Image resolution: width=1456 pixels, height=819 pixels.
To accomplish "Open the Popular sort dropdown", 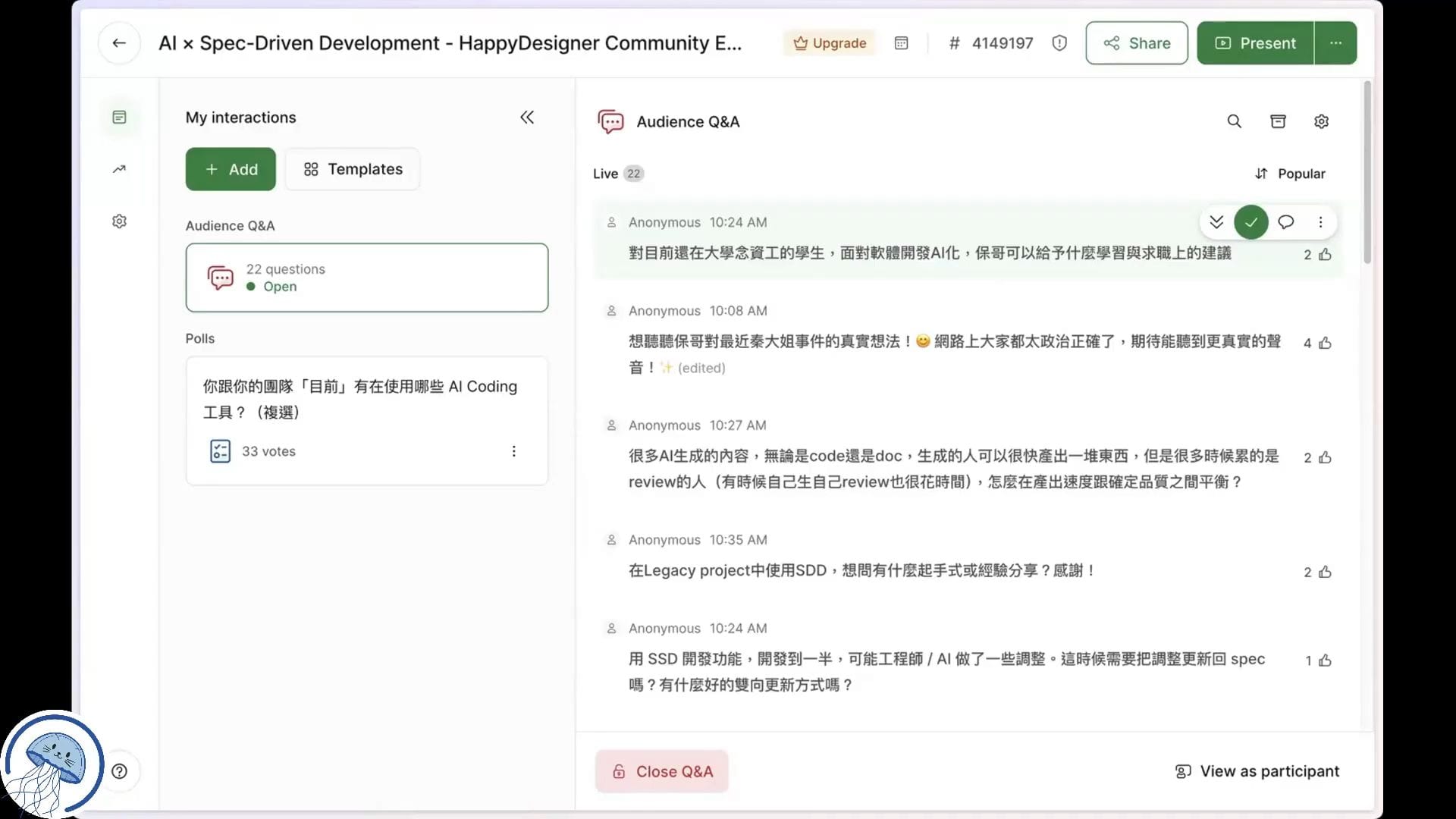I will click(1290, 174).
